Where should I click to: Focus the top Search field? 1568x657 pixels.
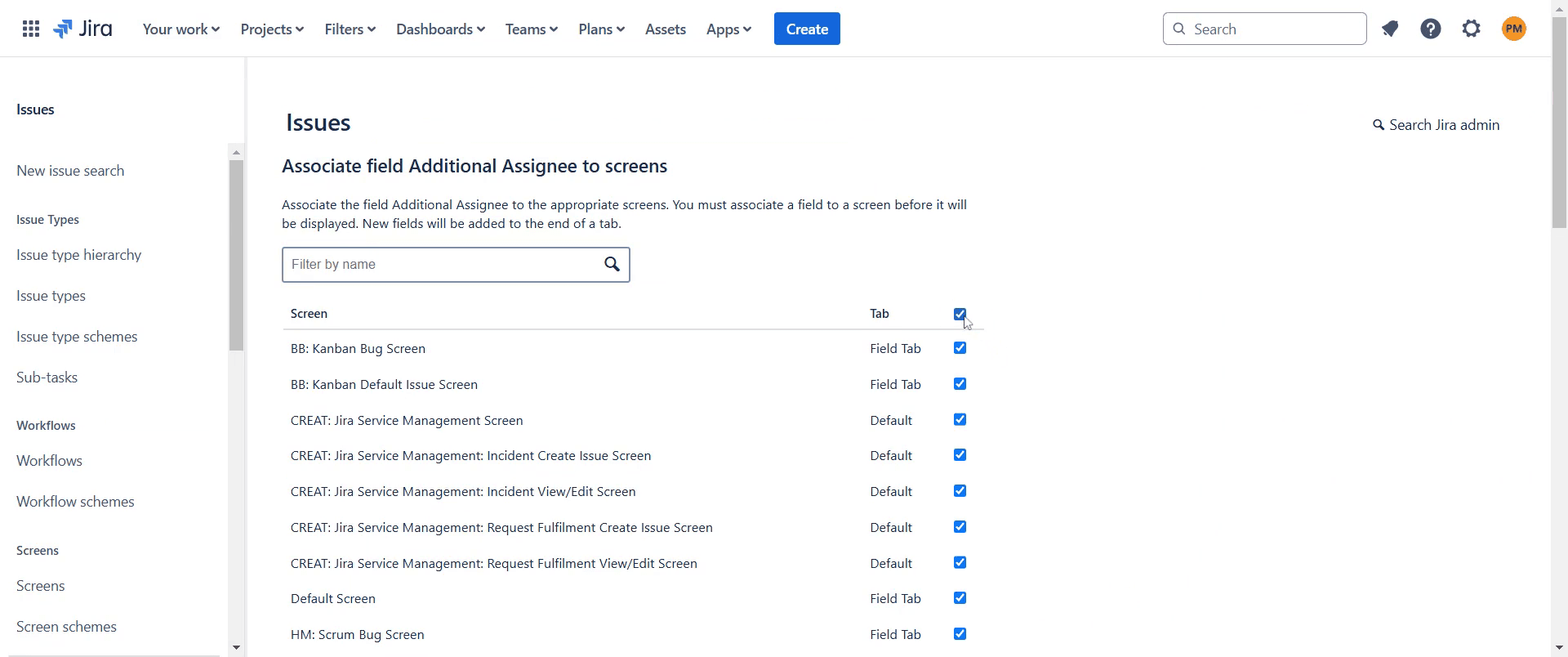tap(1264, 29)
